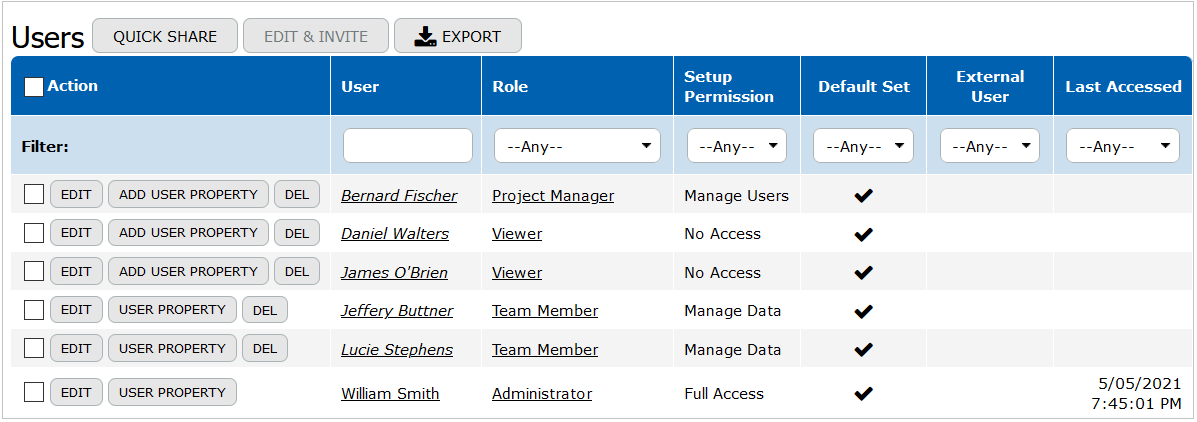Expand the Setup Permission filter dropdown
Screen dimensions: 1197x422
click(736, 146)
